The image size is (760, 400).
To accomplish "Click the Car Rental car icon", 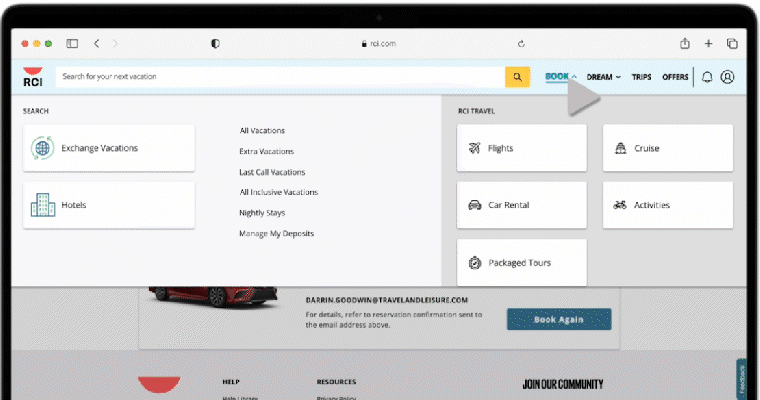I will [x=475, y=205].
